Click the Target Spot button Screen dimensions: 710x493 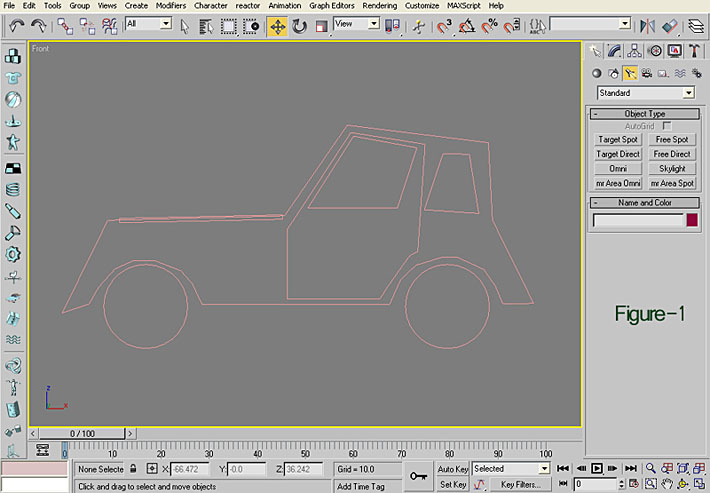point(618,140)
